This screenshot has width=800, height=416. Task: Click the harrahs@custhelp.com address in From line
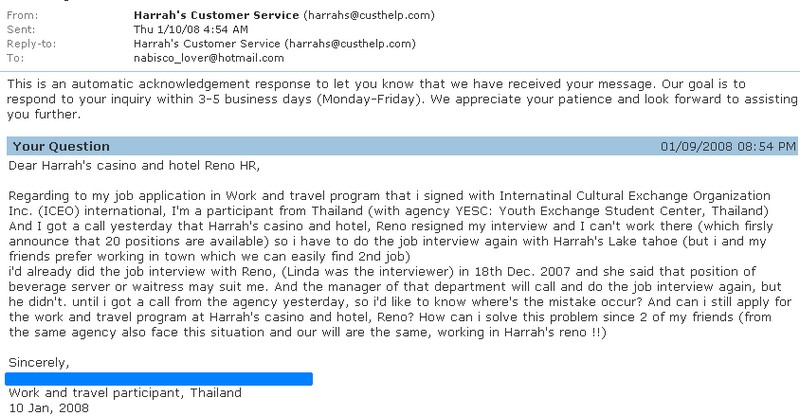coord(369,15)
